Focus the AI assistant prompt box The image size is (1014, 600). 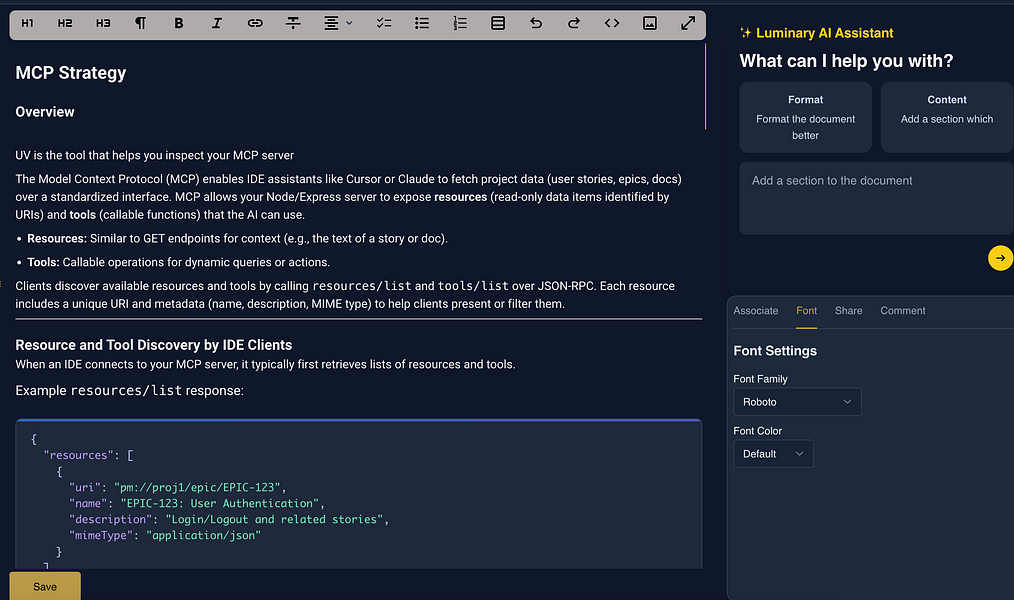876,198
